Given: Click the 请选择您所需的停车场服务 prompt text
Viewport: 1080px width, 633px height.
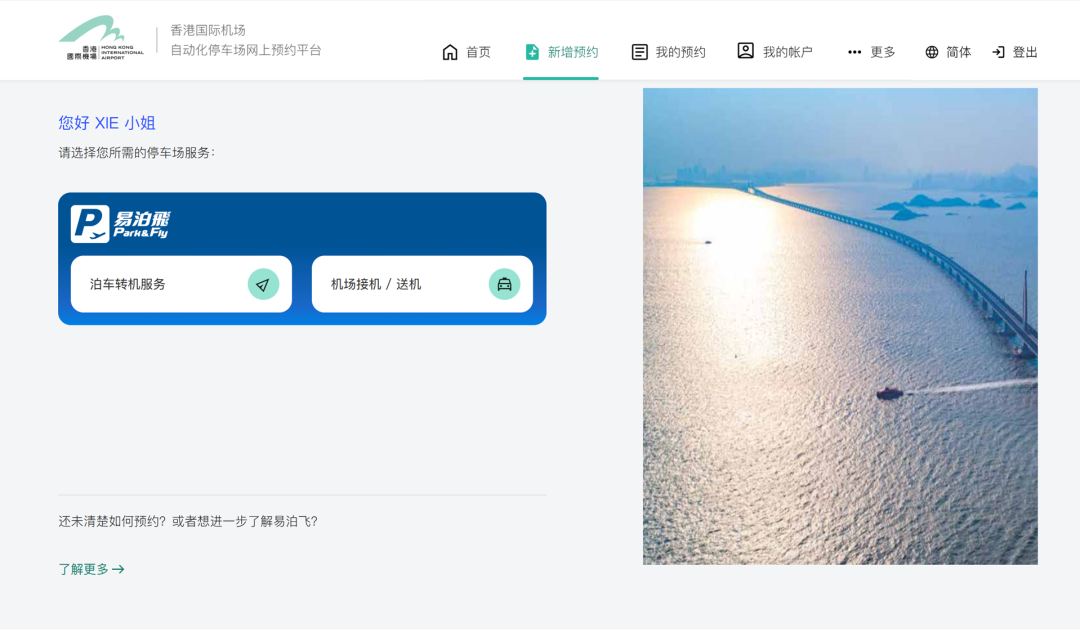Looking at the screenshot, I should point(136,153).
